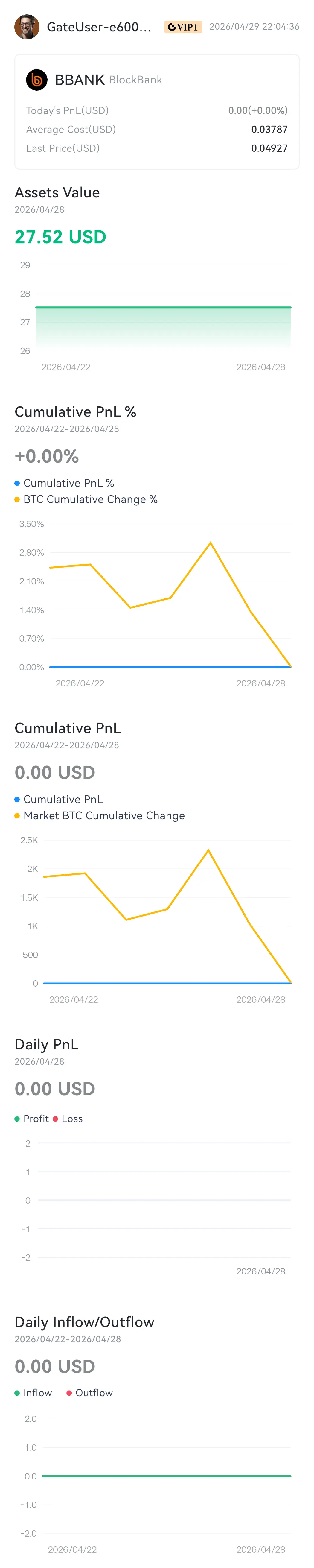
Task: Toggle red Loss legend dot
Action: [55, 1119]
